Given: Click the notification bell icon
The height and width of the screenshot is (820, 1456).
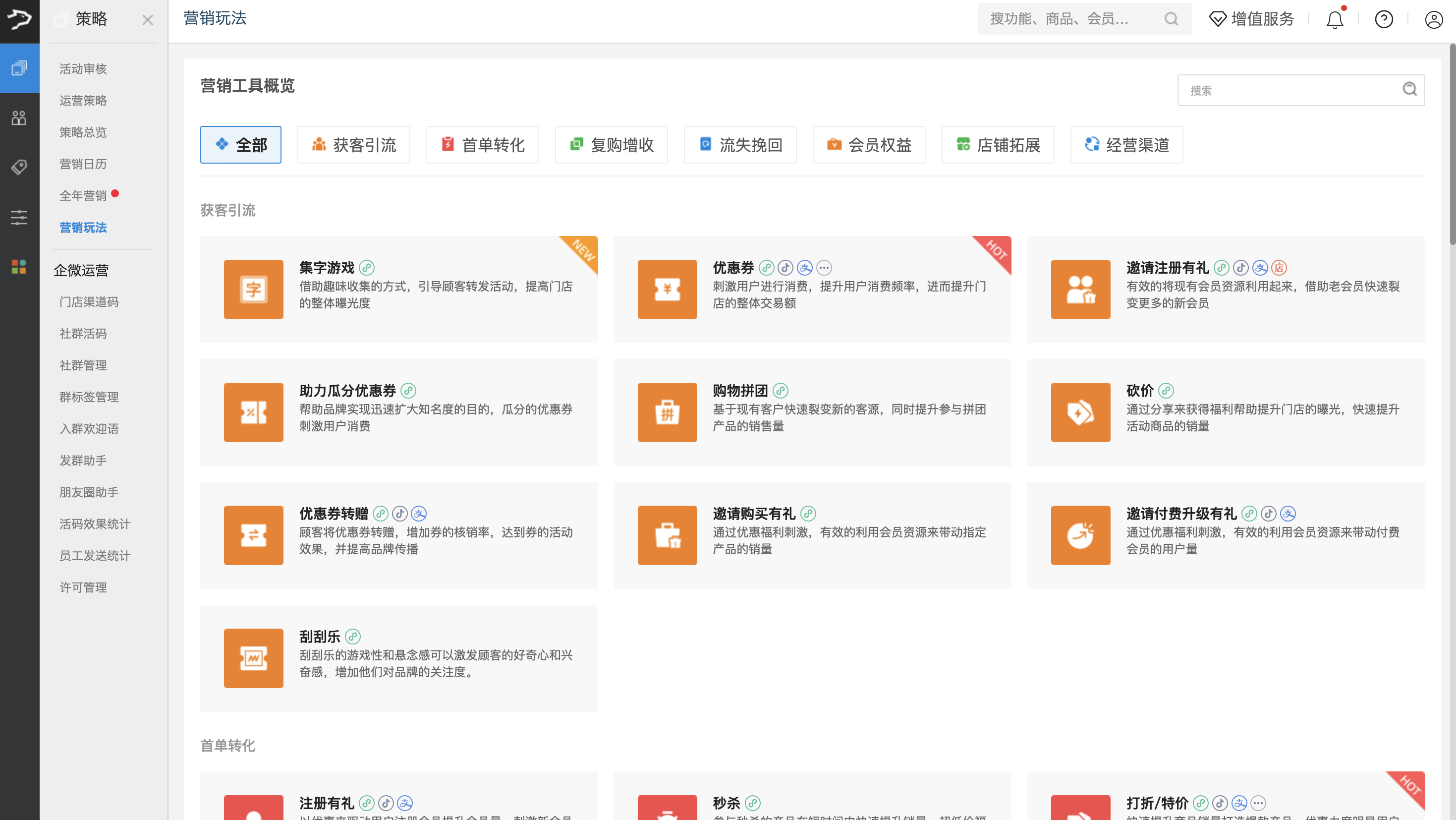Looking at the screenshot, I should coord(1335,19).
